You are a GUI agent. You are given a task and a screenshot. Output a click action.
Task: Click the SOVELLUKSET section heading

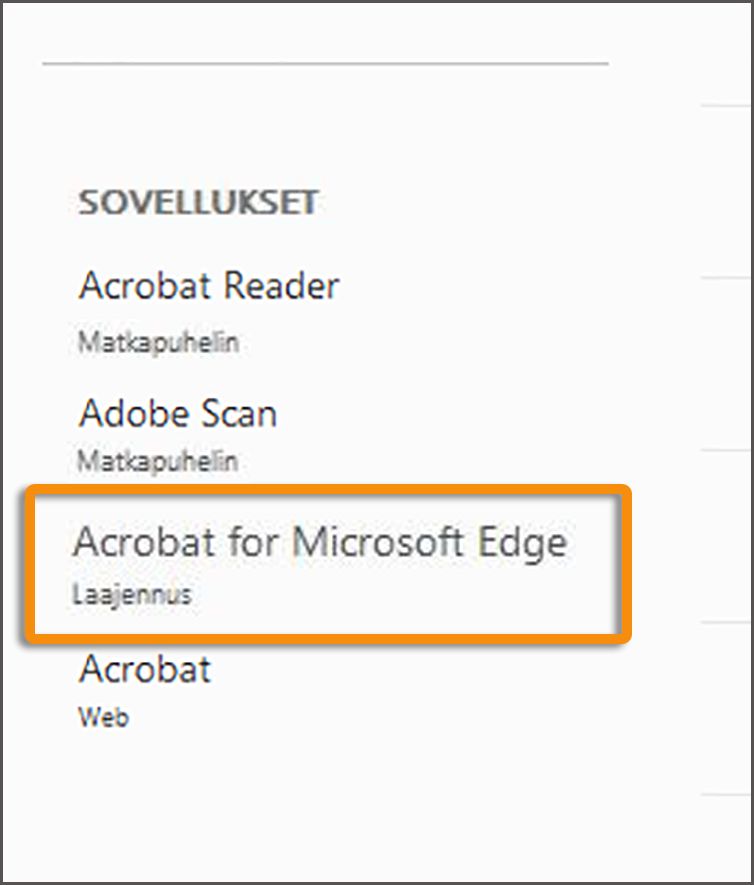tap(198, 203)
